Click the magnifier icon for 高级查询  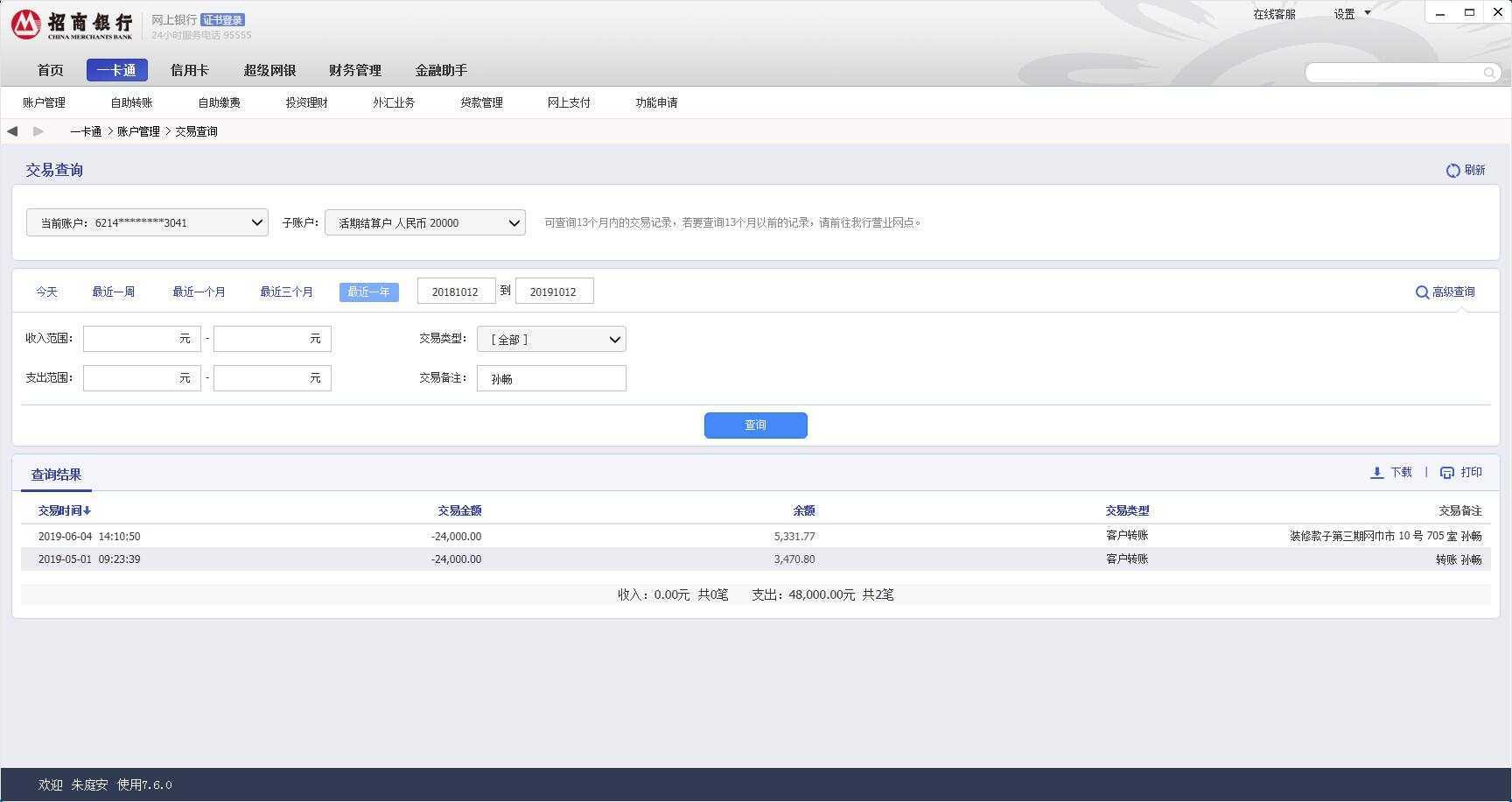pyautogui.click(x=1422, y=292)
